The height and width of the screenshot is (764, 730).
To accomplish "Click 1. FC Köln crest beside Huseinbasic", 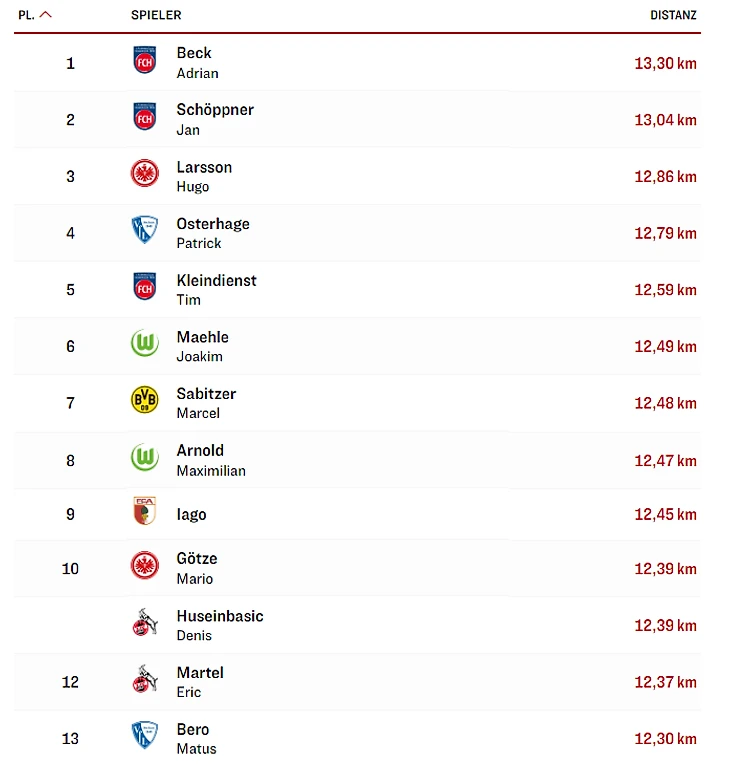I will (x=145, y=624).
